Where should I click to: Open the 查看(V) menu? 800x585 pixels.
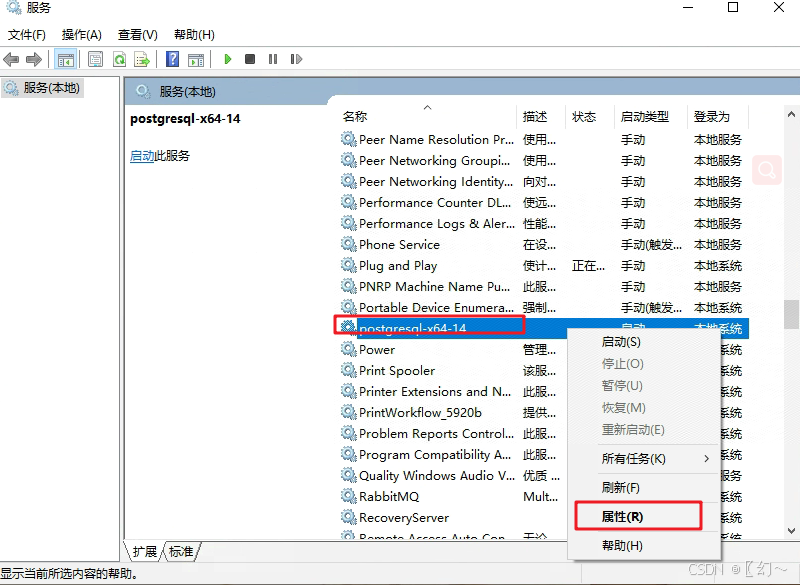click(x=138, y=33)
